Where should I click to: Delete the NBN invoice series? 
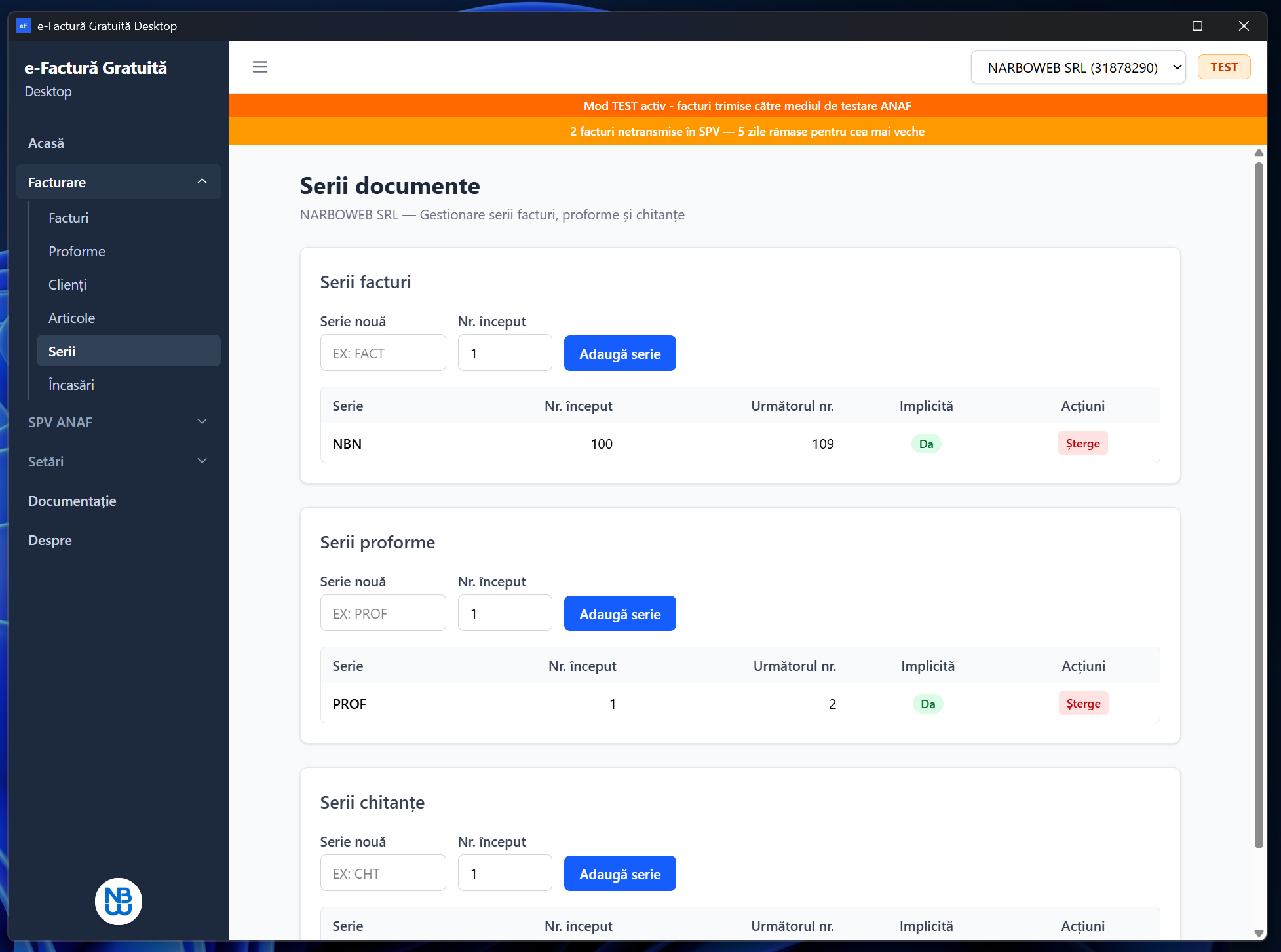1082,444
